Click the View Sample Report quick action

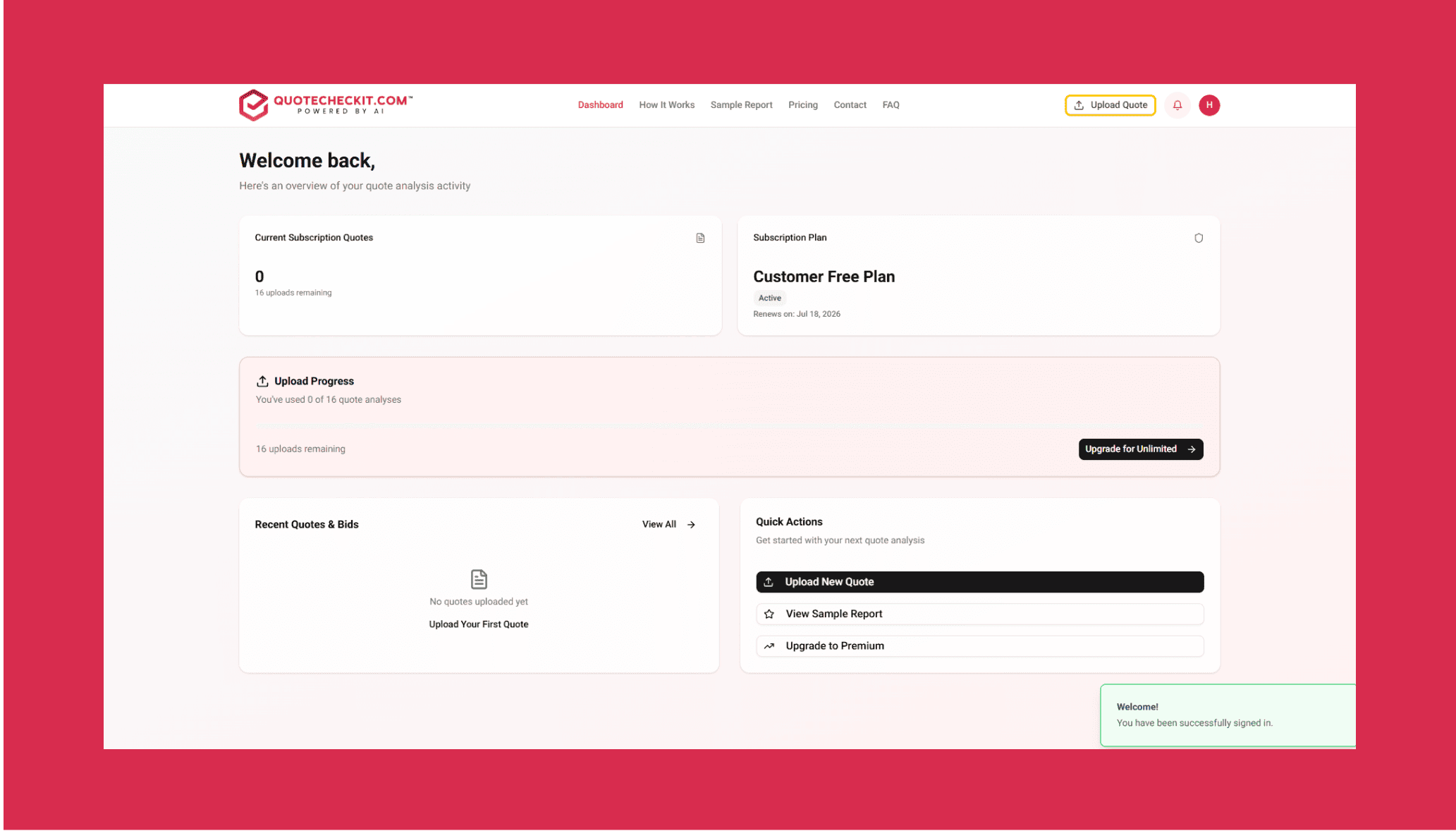point(980,614)
